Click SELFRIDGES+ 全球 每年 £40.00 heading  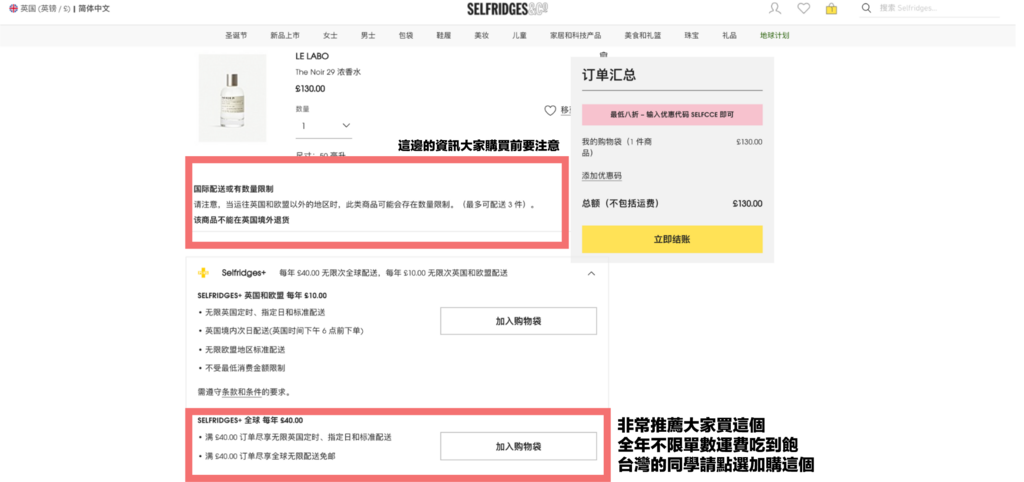click(x=250, y=421)
